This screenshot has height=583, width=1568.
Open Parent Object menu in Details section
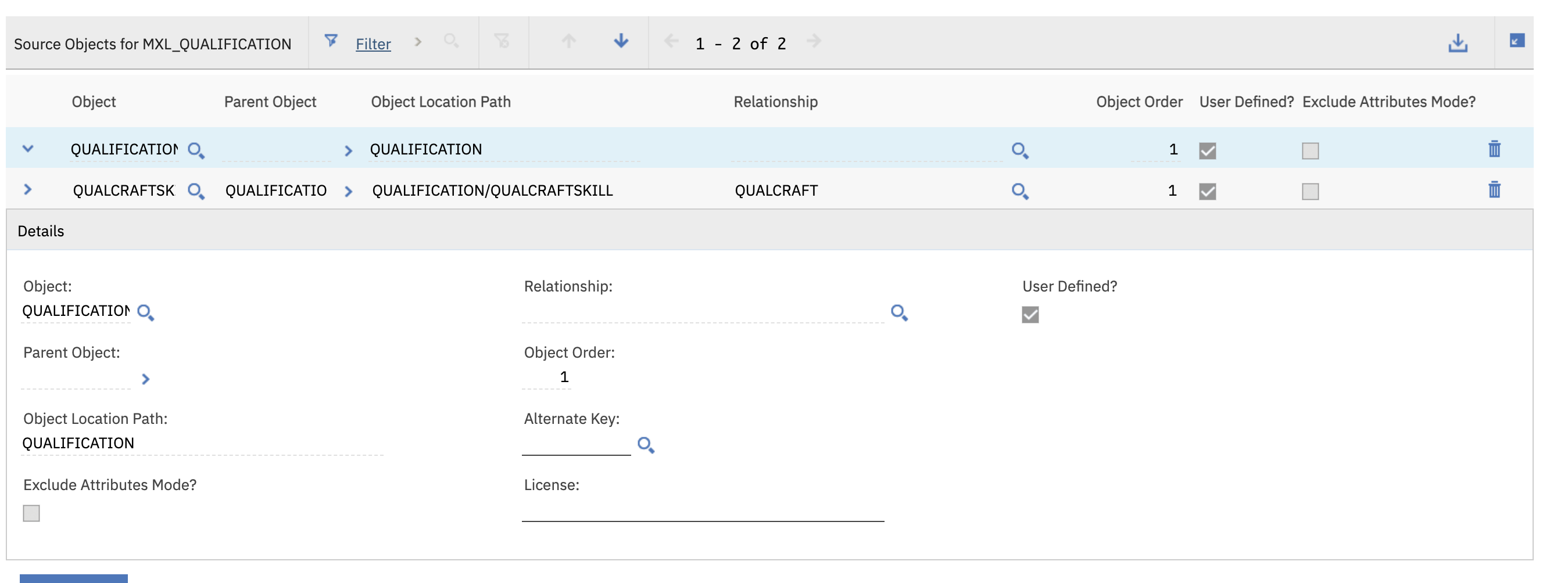pos(145,379)
